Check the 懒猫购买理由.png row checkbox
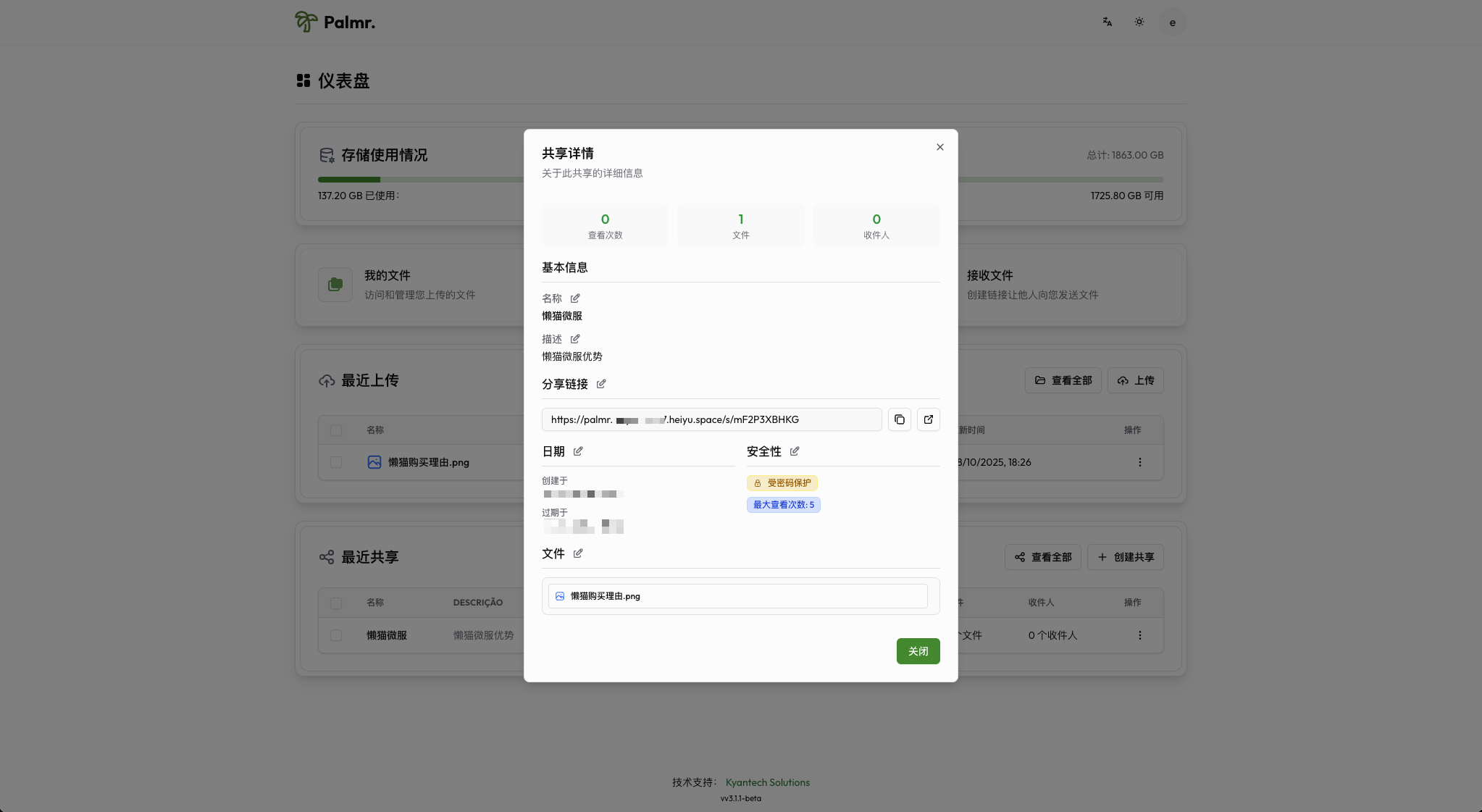The image size is (1482, 812). click(336, 462)
